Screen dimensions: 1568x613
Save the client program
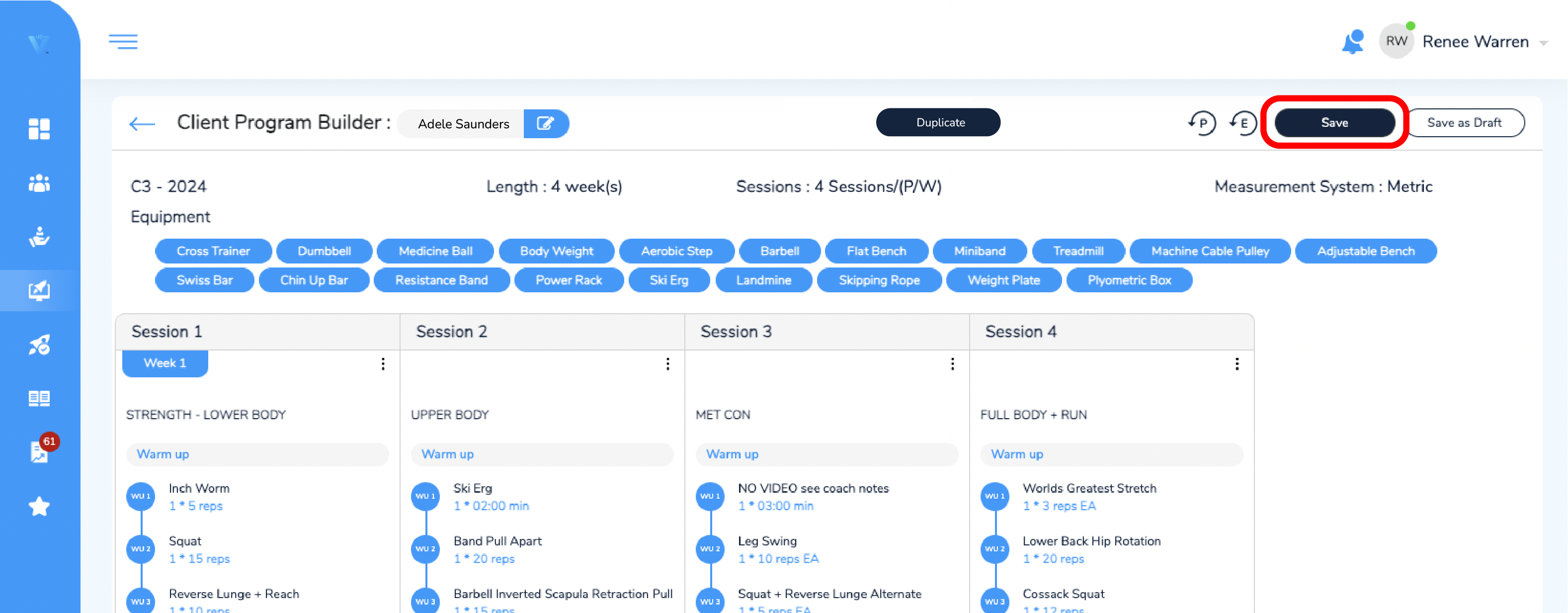(x=1334, y=122)
